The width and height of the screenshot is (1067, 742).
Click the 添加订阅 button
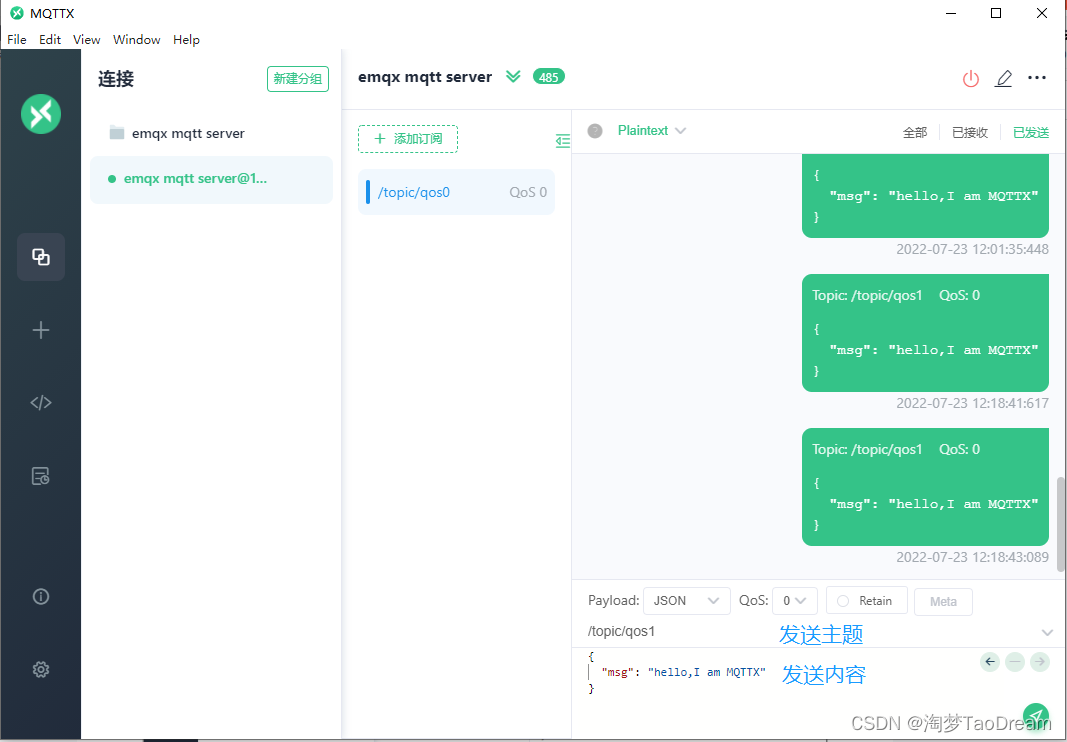pyautogui.click(x=408, y=139)
